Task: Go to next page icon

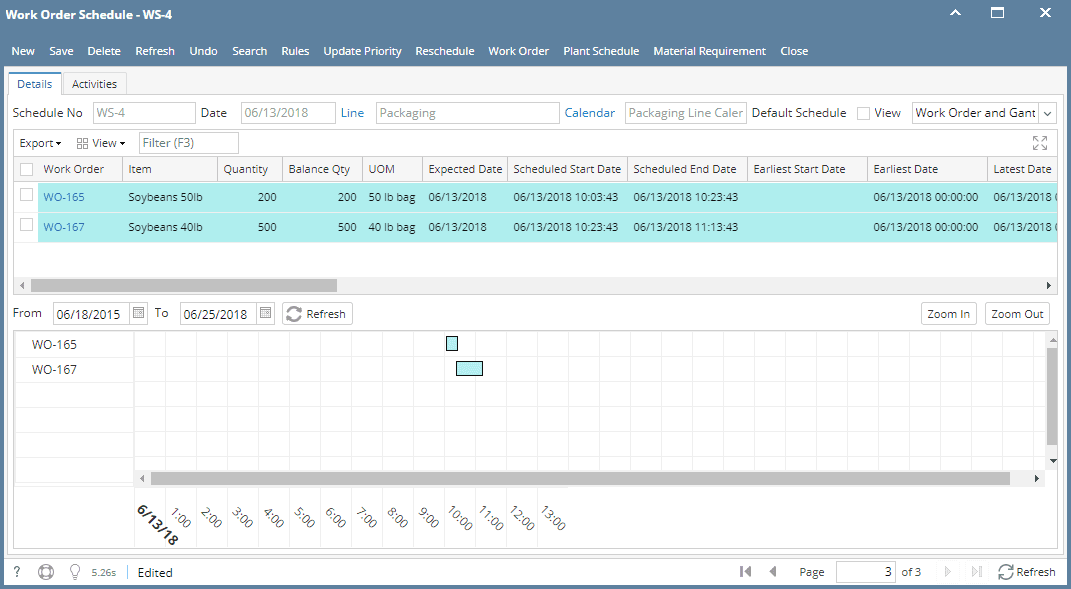Action: pos(947,572)
